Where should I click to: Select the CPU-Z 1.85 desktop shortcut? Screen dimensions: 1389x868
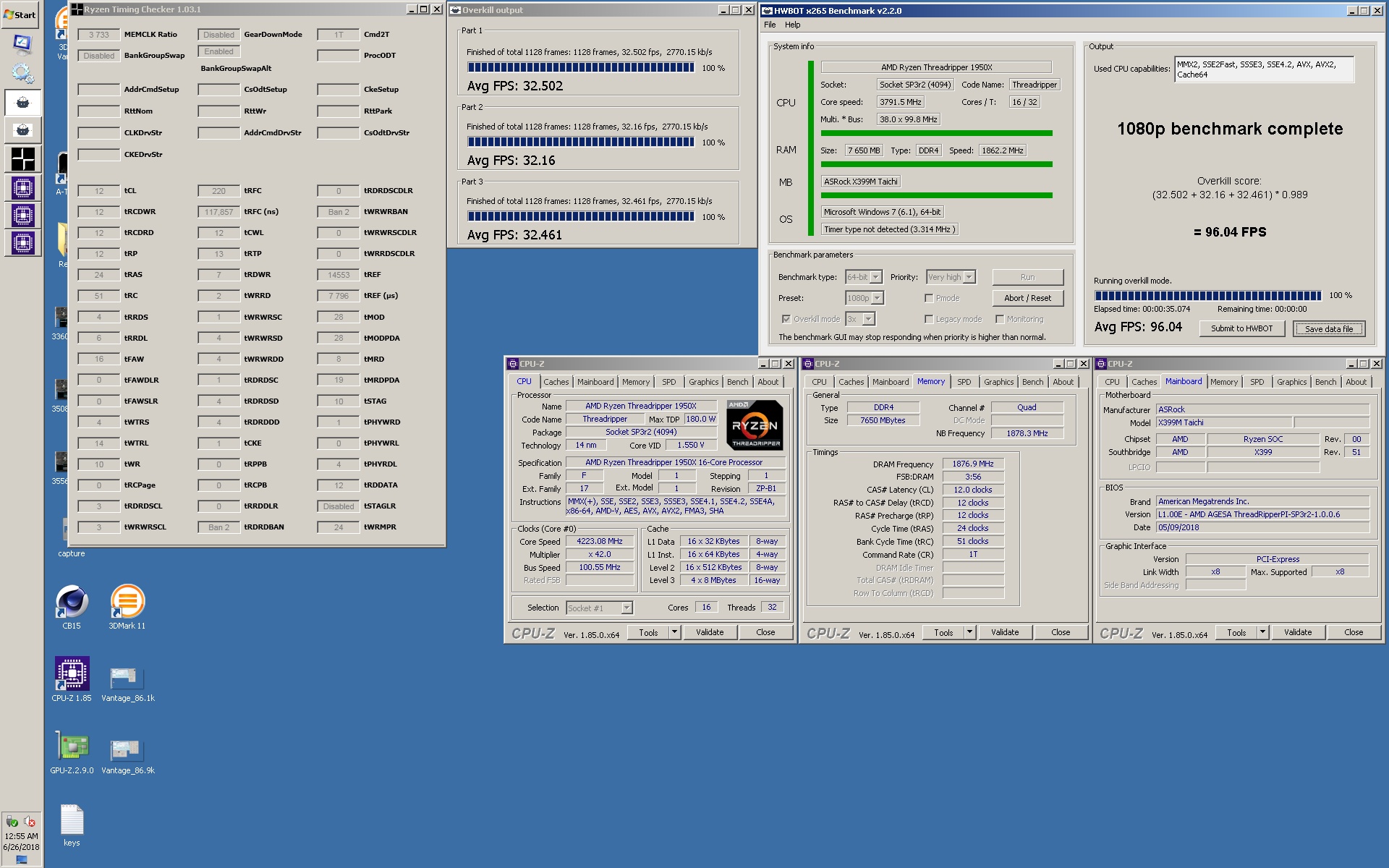point(72,679)
